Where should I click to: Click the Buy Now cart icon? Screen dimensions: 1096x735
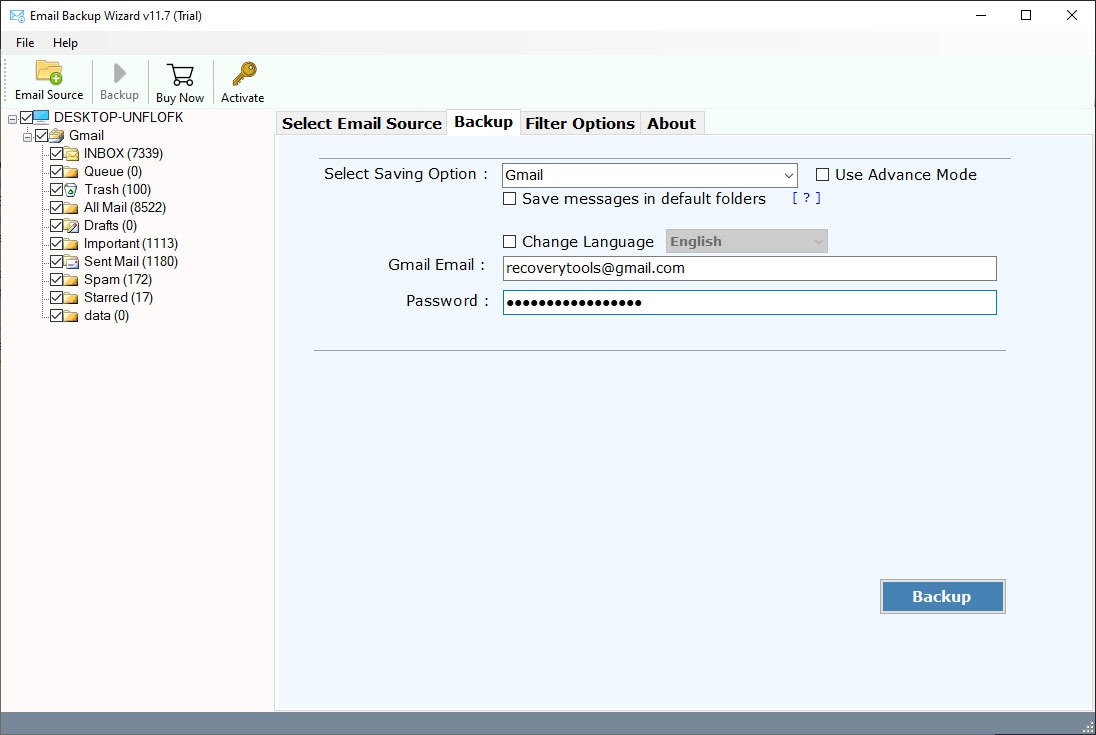click(x=180, y=75)
